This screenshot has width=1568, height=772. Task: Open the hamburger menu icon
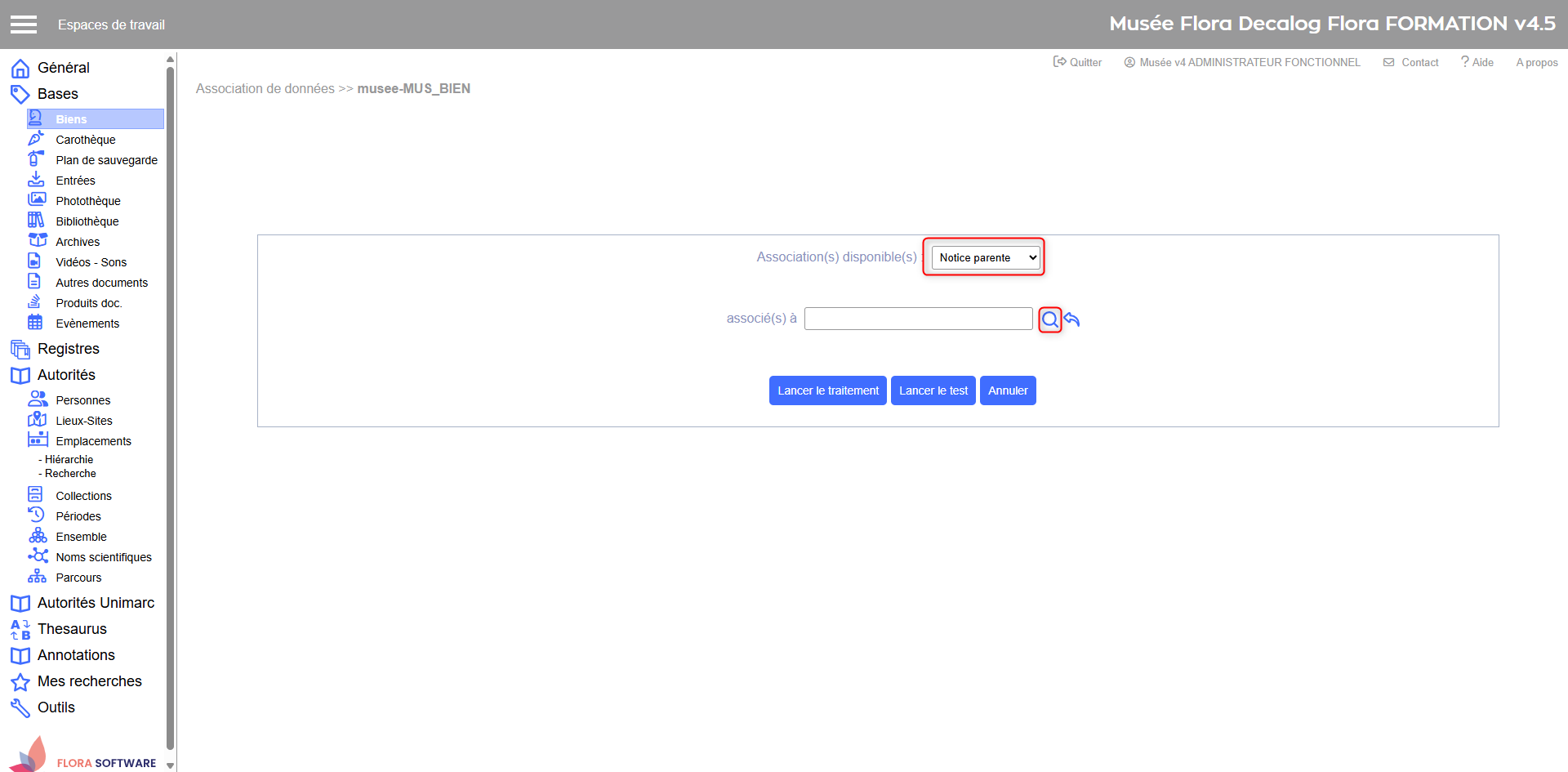(24, 25)
